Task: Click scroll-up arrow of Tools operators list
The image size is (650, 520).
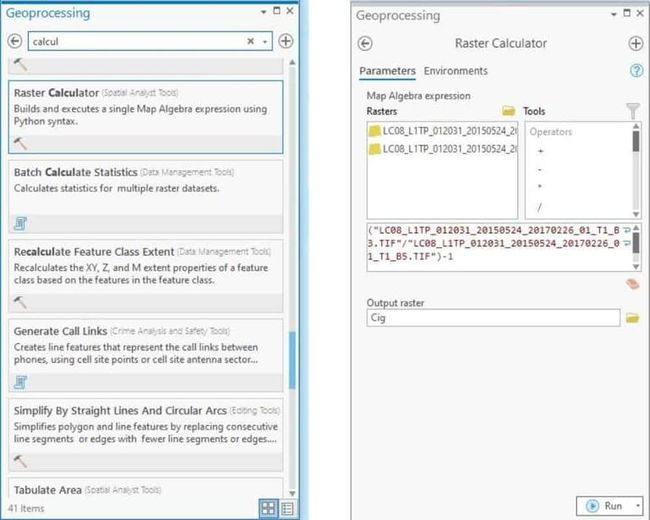Action: click(x=636, y=126)
